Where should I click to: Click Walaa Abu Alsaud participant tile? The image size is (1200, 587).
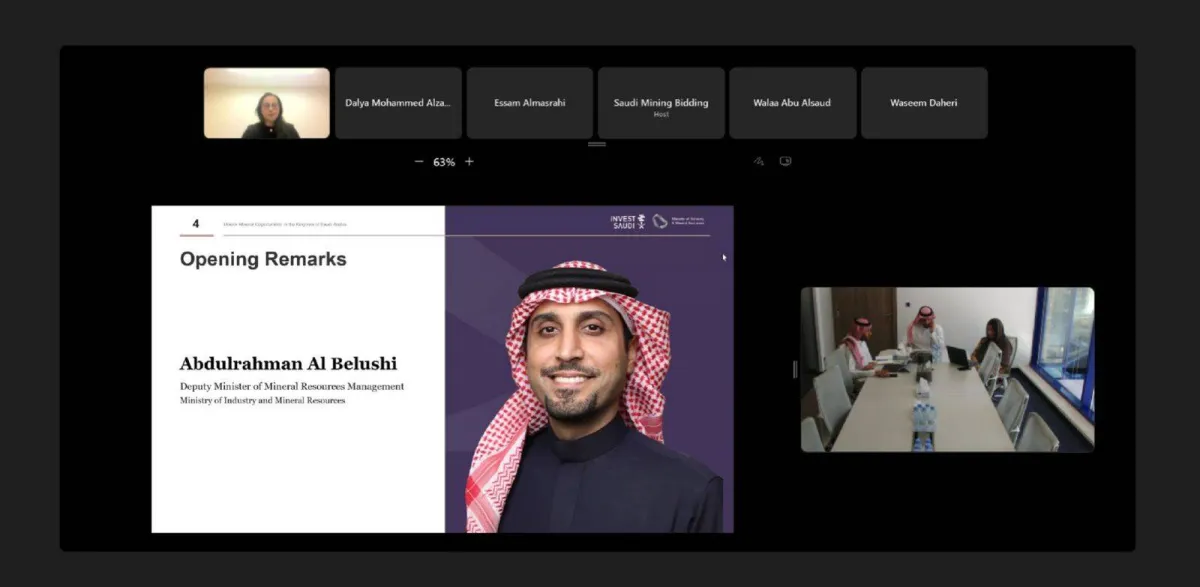[x=792, y=103]
